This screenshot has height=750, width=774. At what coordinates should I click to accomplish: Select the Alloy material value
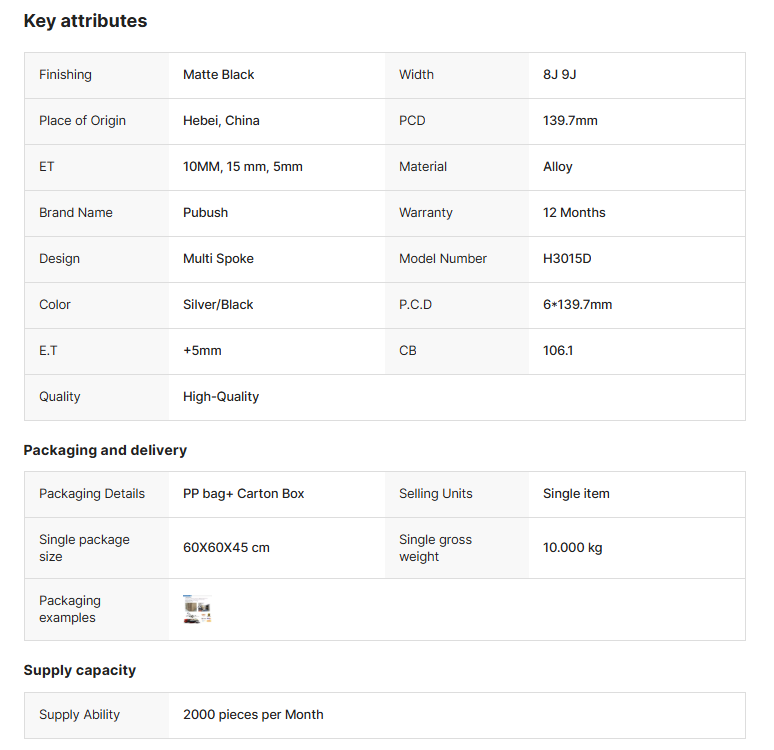tap(558, 167)
